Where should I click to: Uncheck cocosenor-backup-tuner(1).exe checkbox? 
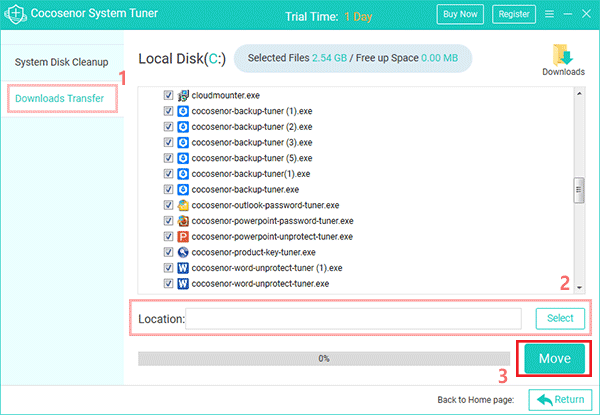point(168,173)
